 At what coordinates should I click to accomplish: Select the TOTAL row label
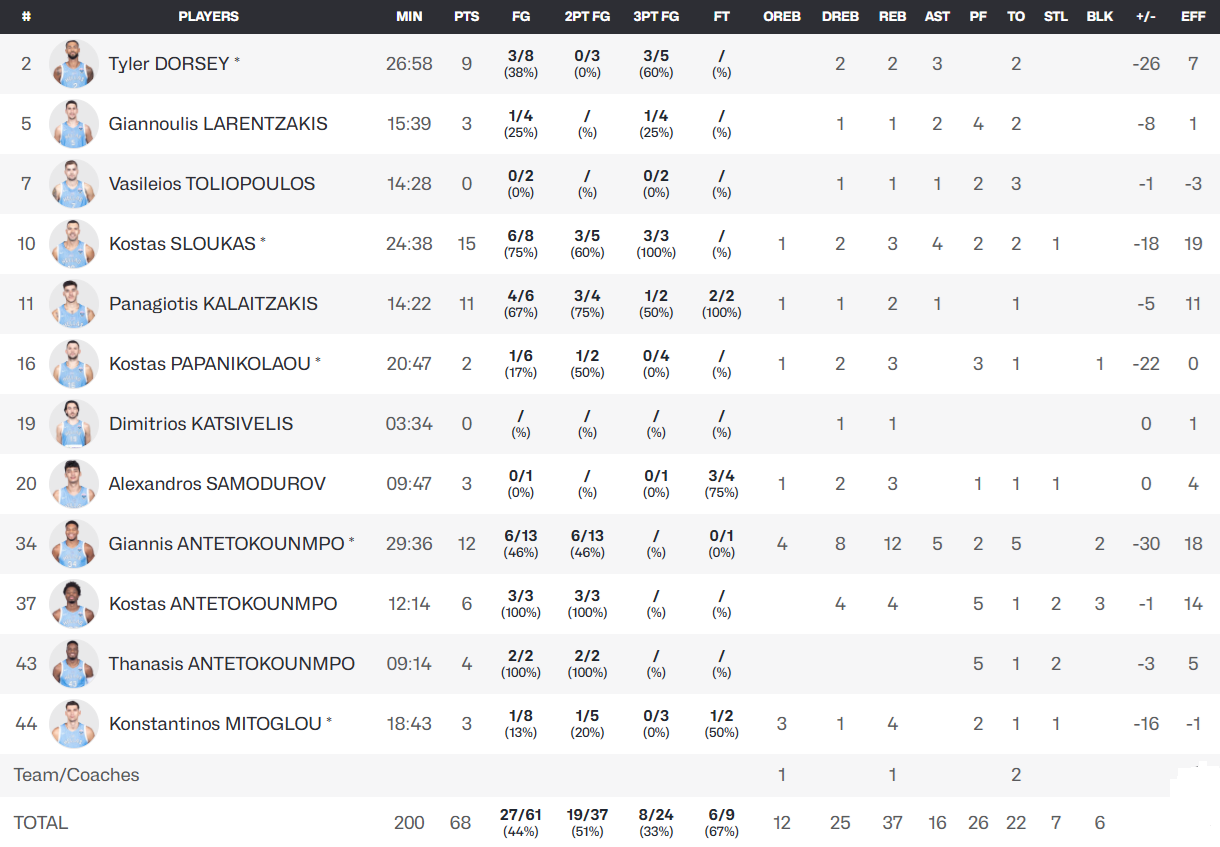click(x=41, y=823)
